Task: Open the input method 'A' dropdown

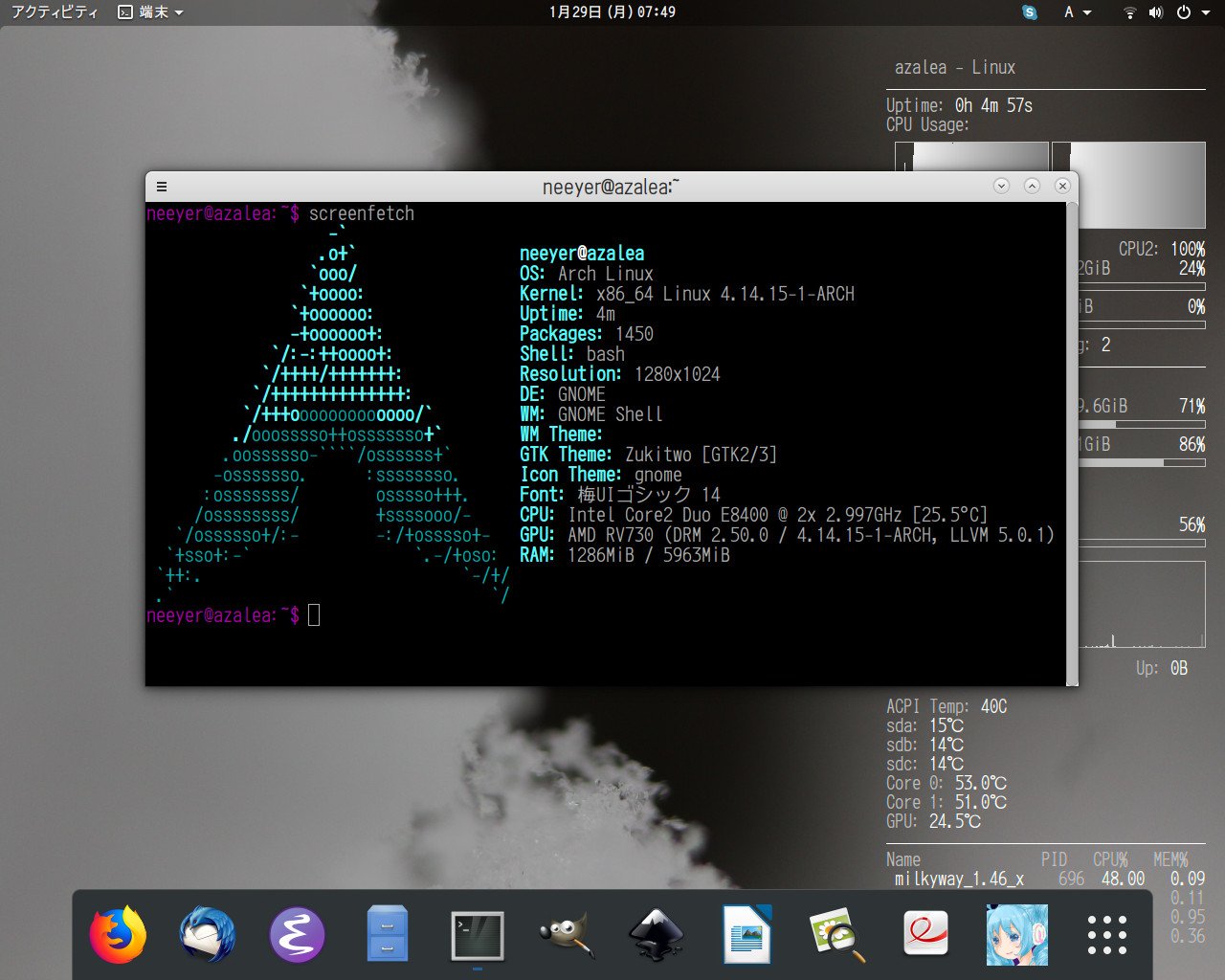Action: coord(1078,12)
